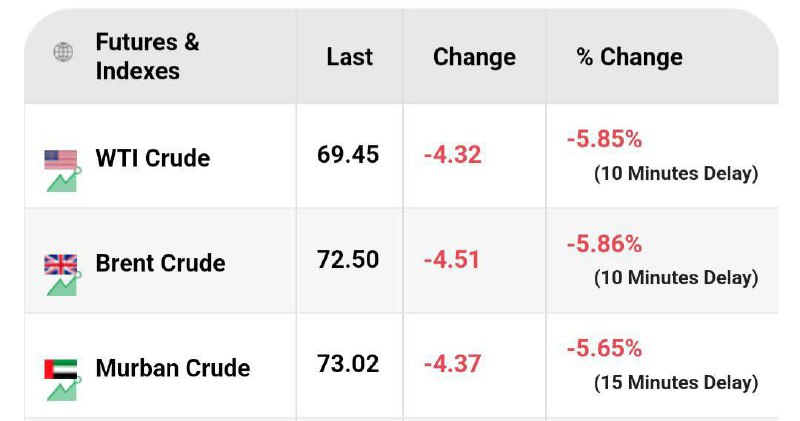Click the US flag icon for WTI Crude
This screenshot has height=421, width=800.
pos(61,159)
